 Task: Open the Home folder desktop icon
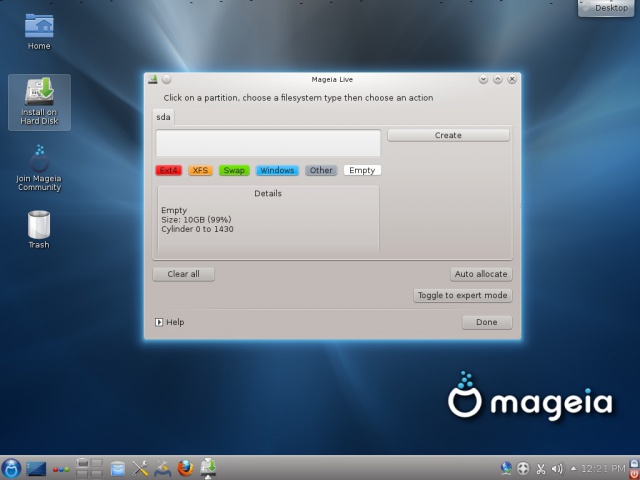(x=39, y=31)
